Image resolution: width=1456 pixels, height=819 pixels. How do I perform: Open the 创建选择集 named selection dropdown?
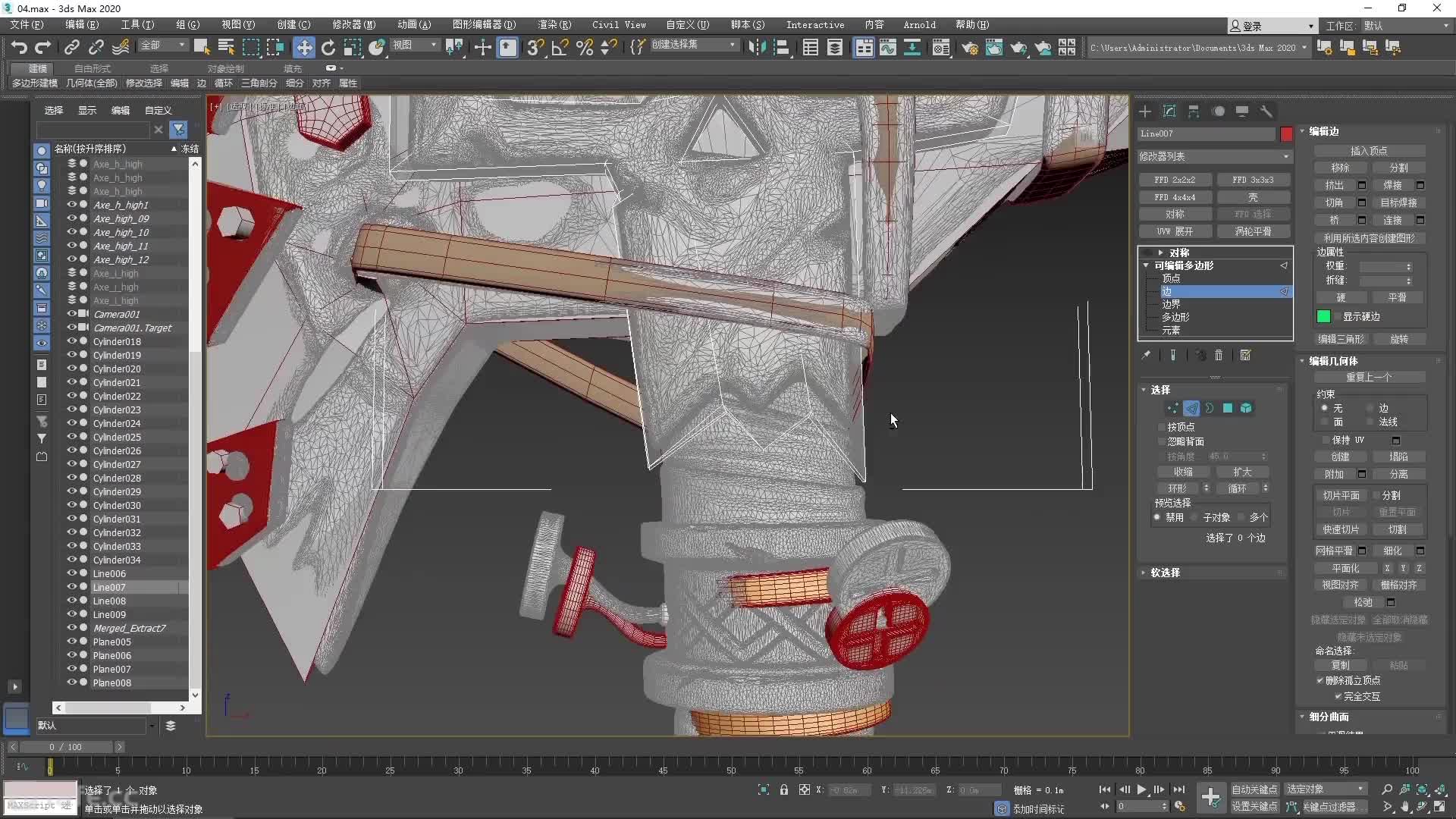pos(693,45)
